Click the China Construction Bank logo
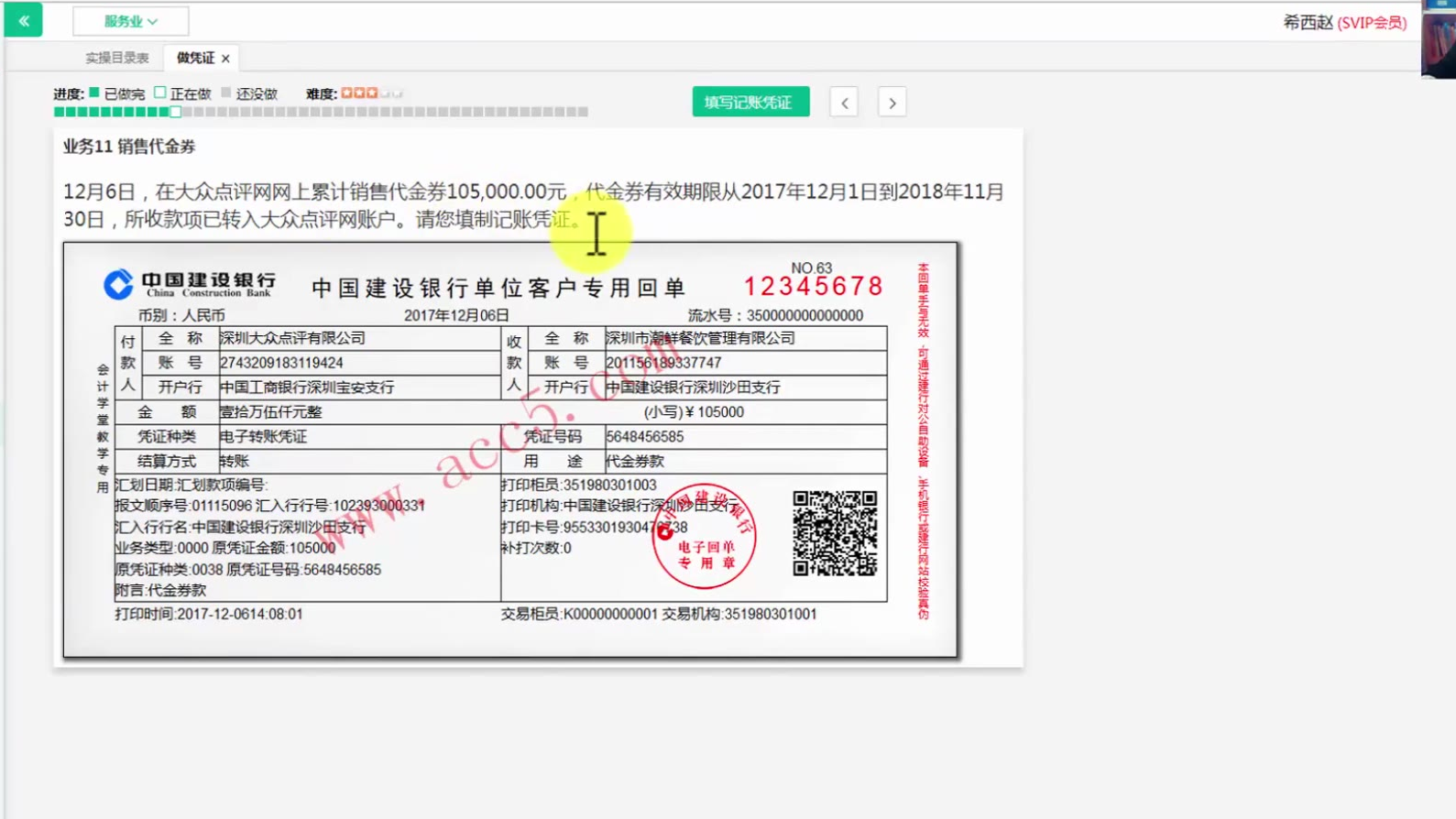 tap(190, 284)
